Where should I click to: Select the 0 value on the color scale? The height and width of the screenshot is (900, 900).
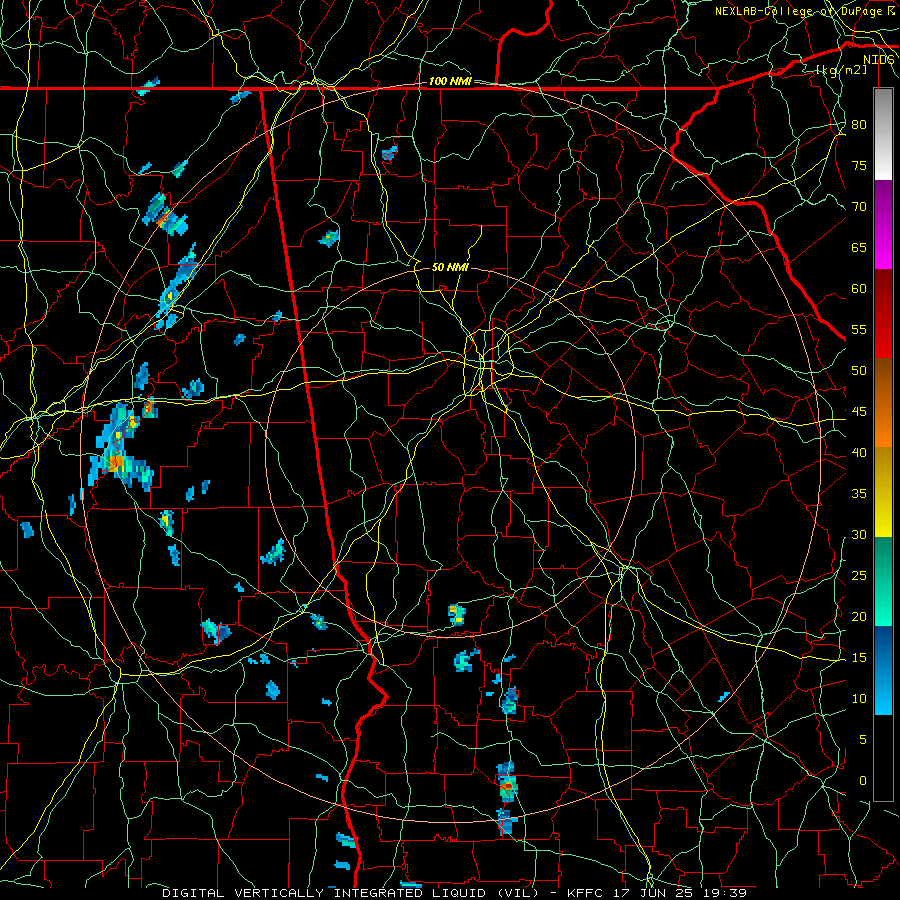click(x=863, y=781)
